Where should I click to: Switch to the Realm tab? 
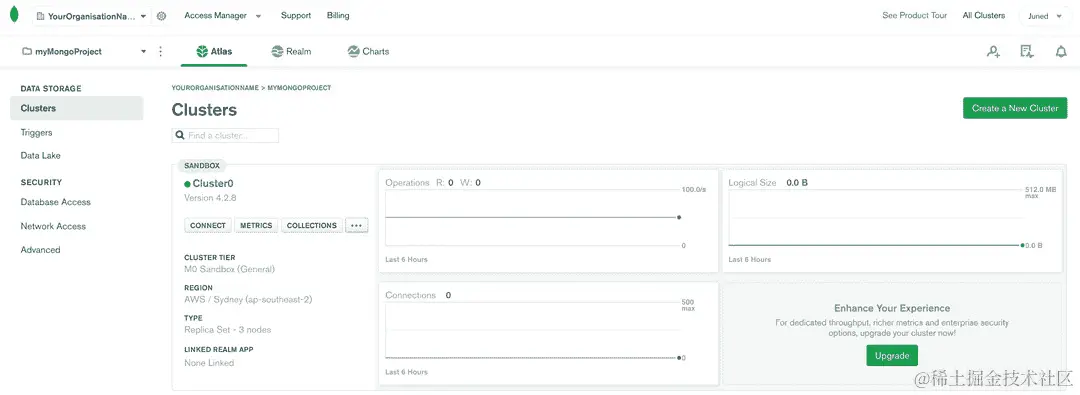pyautogui.click(x=291, y=51)
